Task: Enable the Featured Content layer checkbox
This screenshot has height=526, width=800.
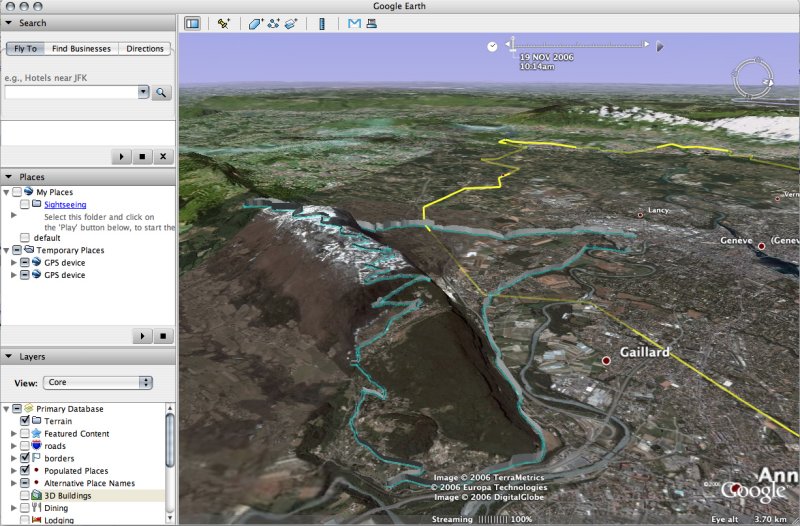Action: (x=24, y=433)
